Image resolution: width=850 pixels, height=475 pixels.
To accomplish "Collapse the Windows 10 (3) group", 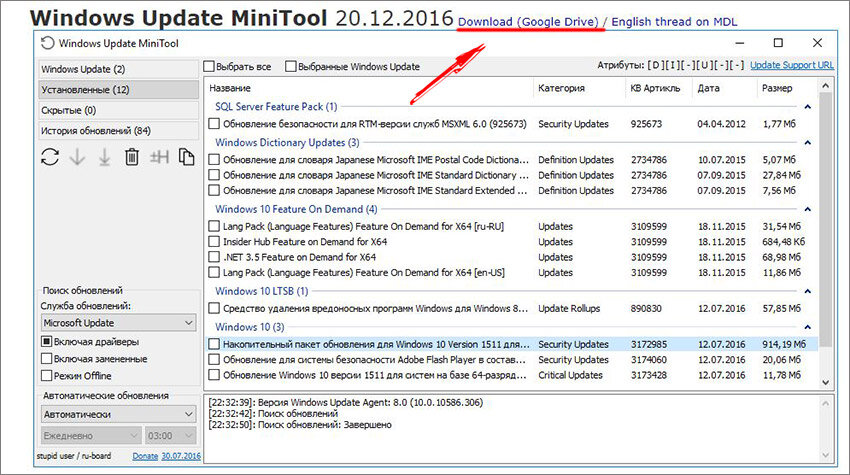I will [x=807, y=327].
